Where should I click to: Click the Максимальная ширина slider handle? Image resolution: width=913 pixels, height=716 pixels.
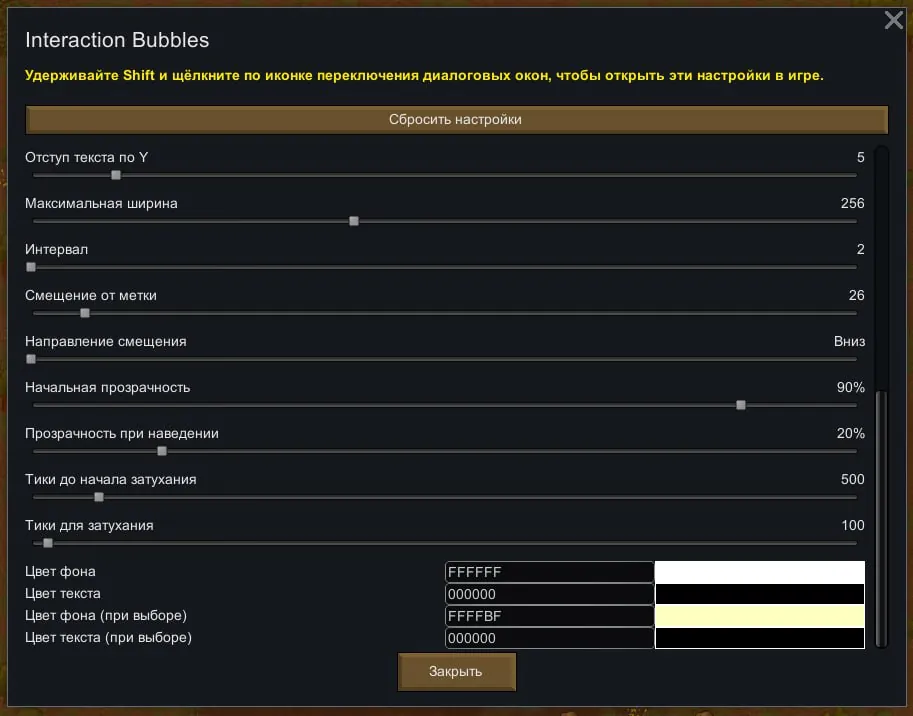[x=354, y=221]
